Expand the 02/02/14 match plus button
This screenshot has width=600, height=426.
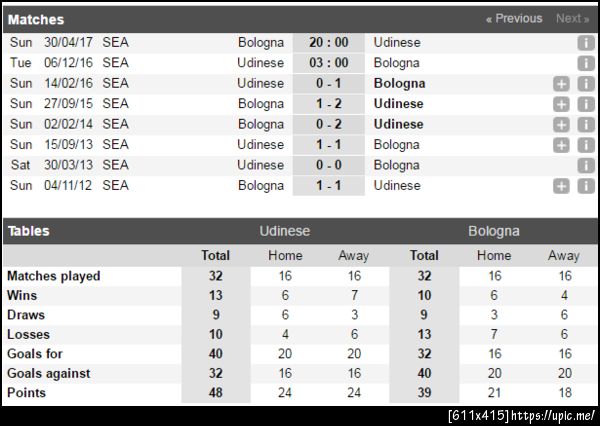coord(562,125)
